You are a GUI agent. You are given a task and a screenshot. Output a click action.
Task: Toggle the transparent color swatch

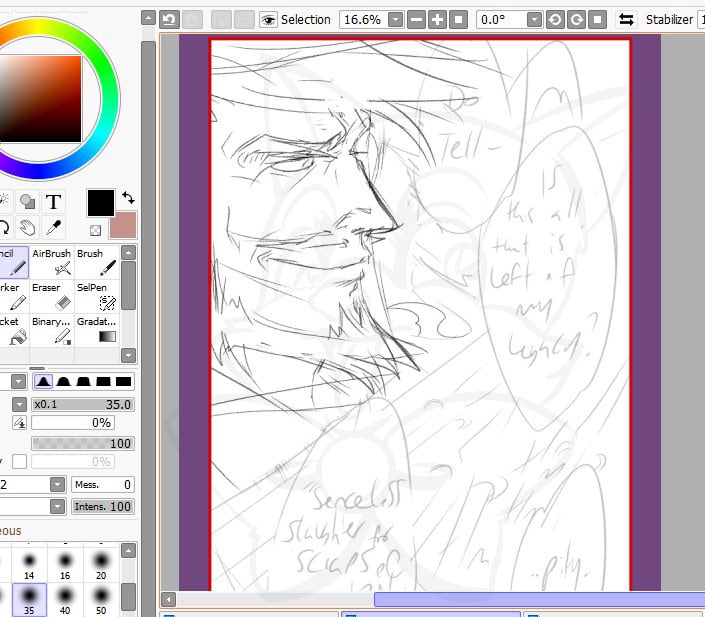(x=96, y=230)
